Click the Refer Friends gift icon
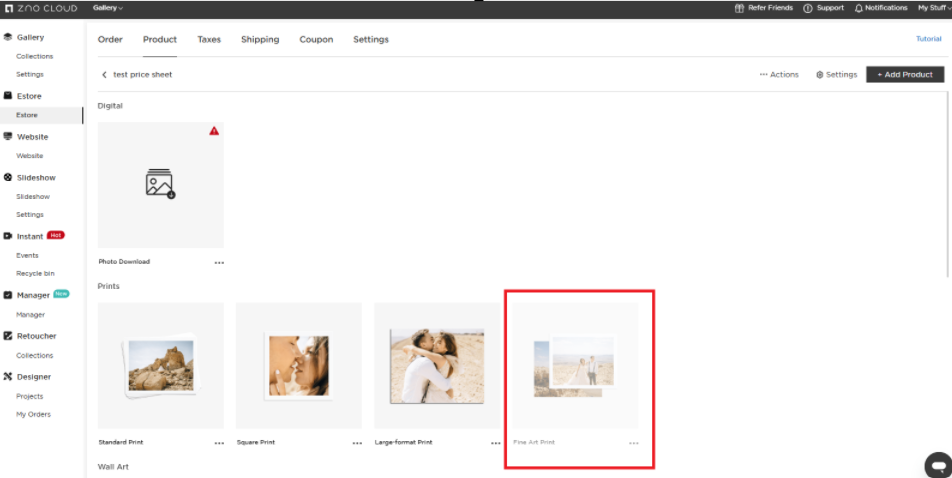The height and width of the screenshot is (478, 952). [740, 8]
